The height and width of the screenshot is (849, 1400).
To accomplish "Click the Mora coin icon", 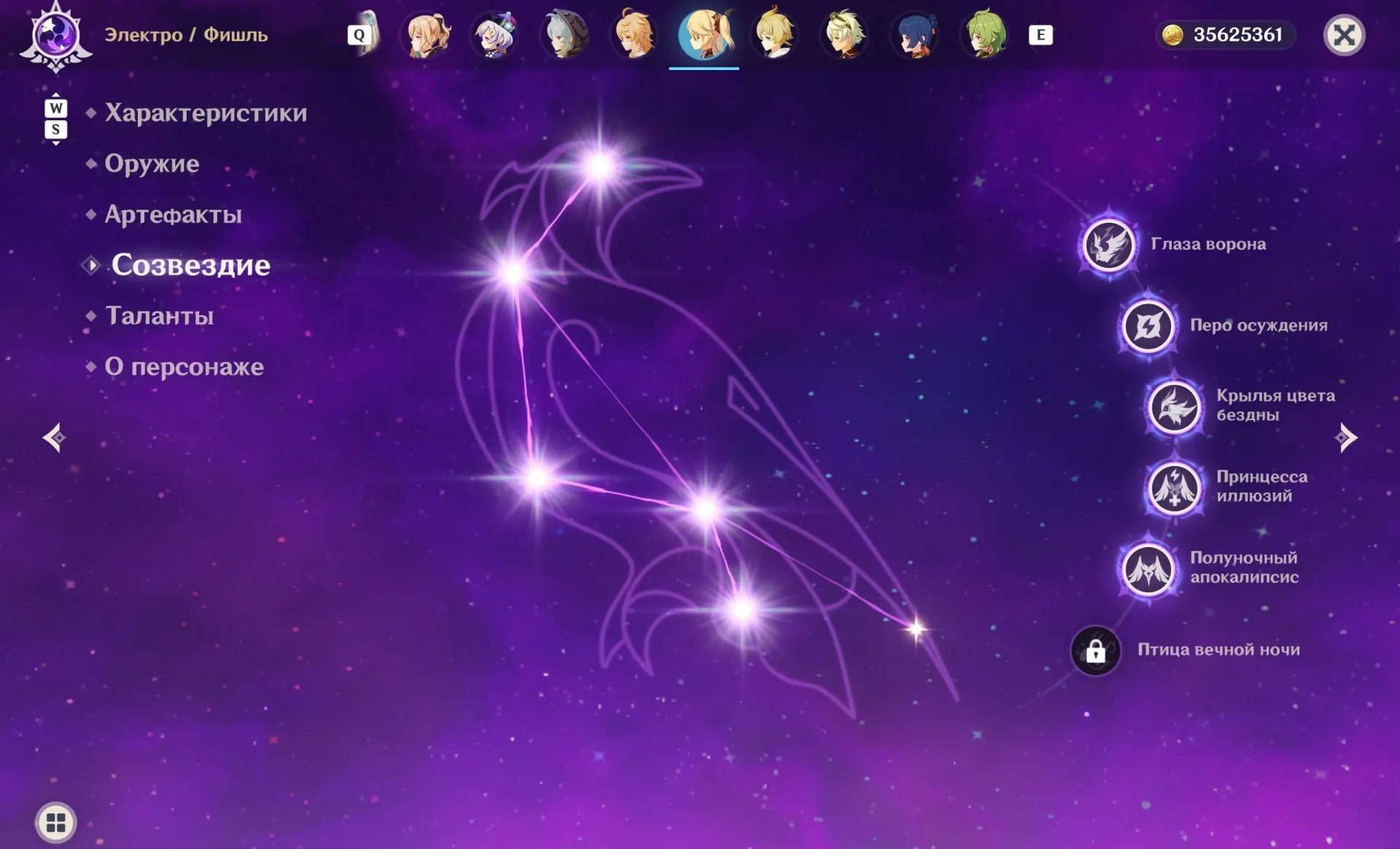I will pyautogui.click(x=1172, y=35).
